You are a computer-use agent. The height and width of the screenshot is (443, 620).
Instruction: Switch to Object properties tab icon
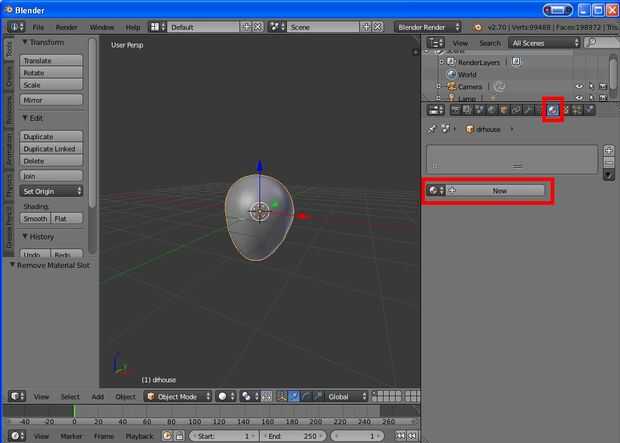coord(504,110)
